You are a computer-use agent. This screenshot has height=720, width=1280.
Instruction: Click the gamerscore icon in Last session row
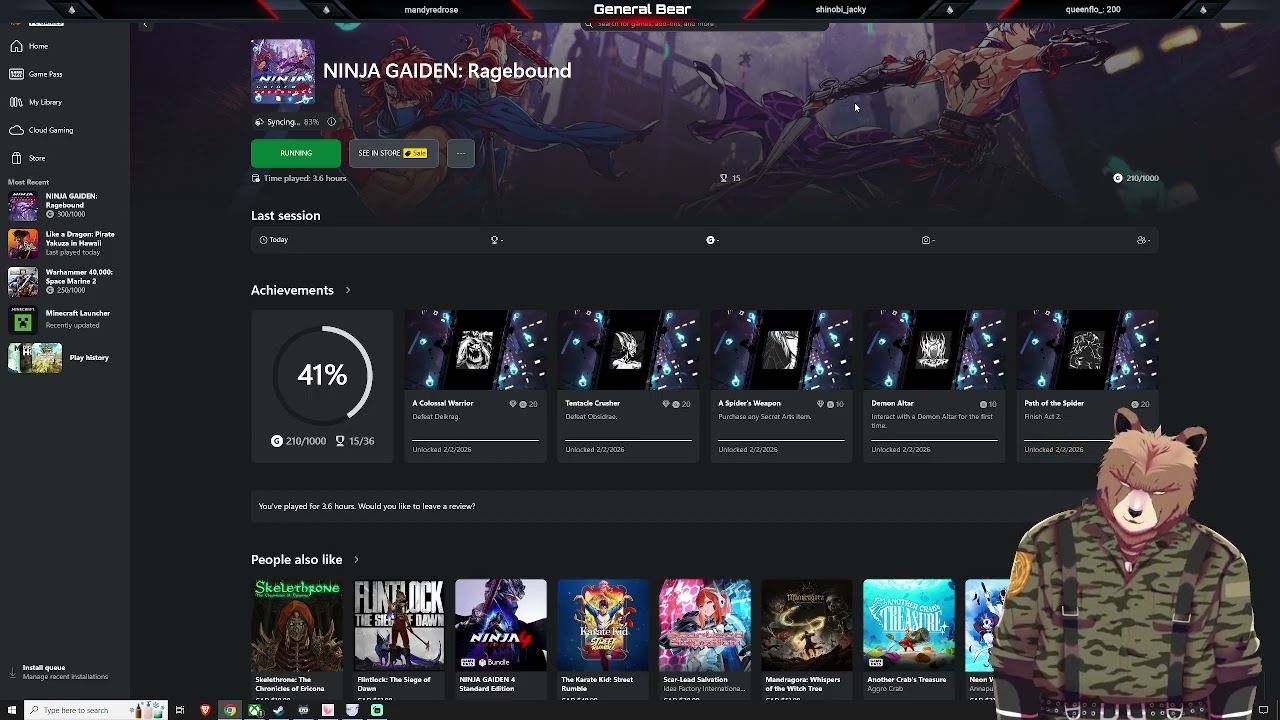710,240
